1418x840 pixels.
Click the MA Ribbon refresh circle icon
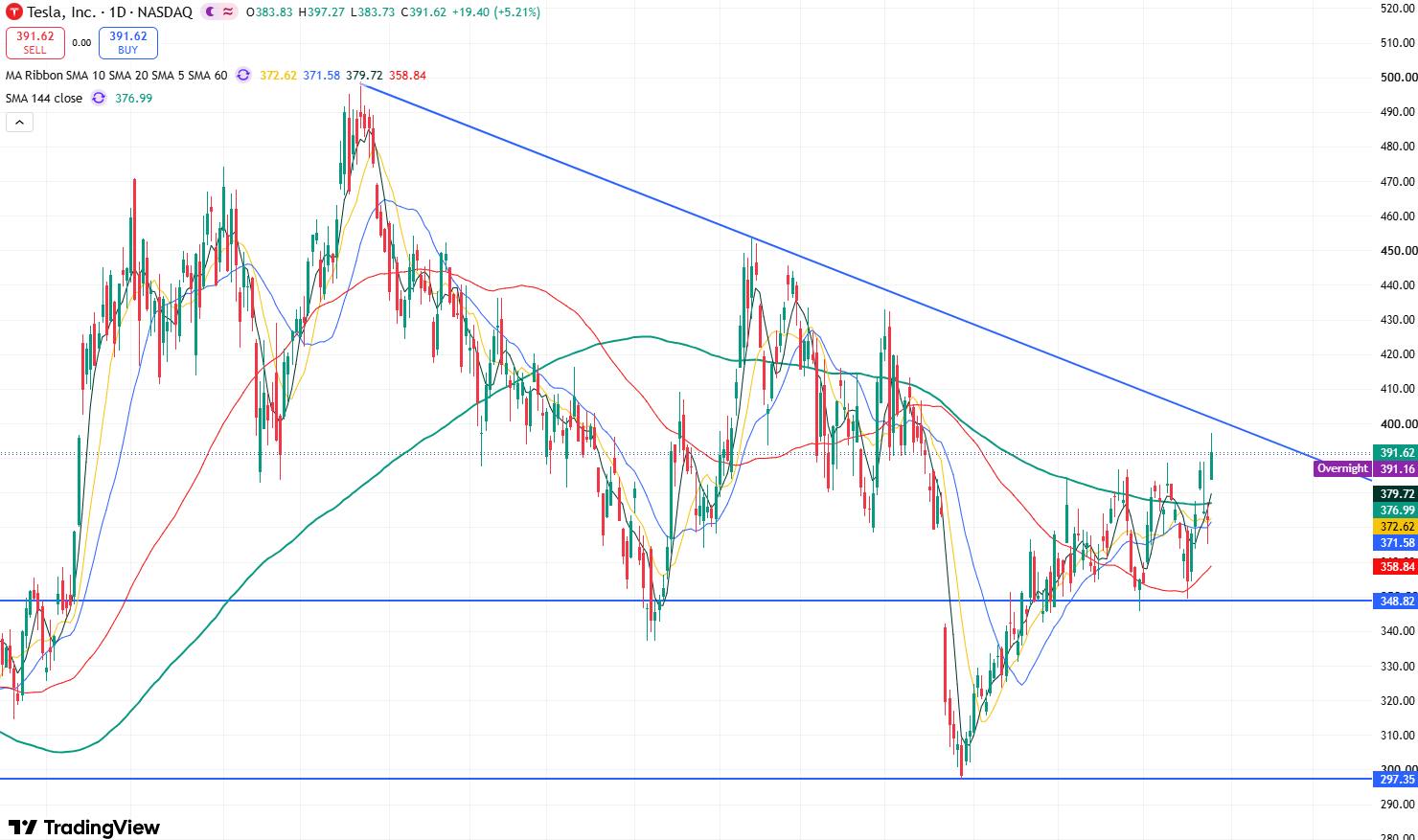click(x=244, y=75)
